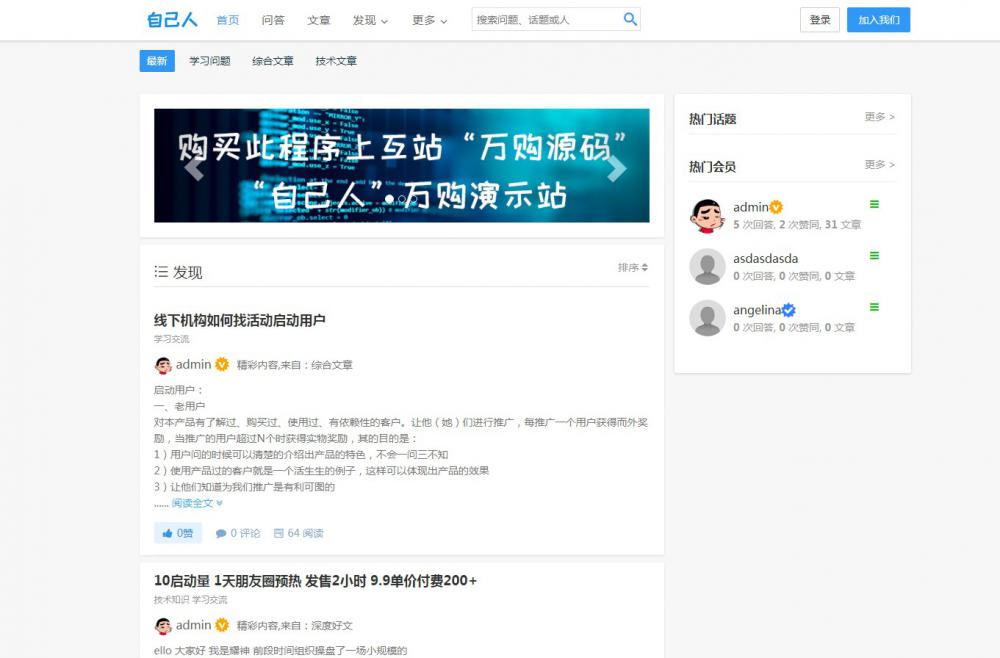
Task: Click the blue verified badge next to angelina
Action: (789, 310)
